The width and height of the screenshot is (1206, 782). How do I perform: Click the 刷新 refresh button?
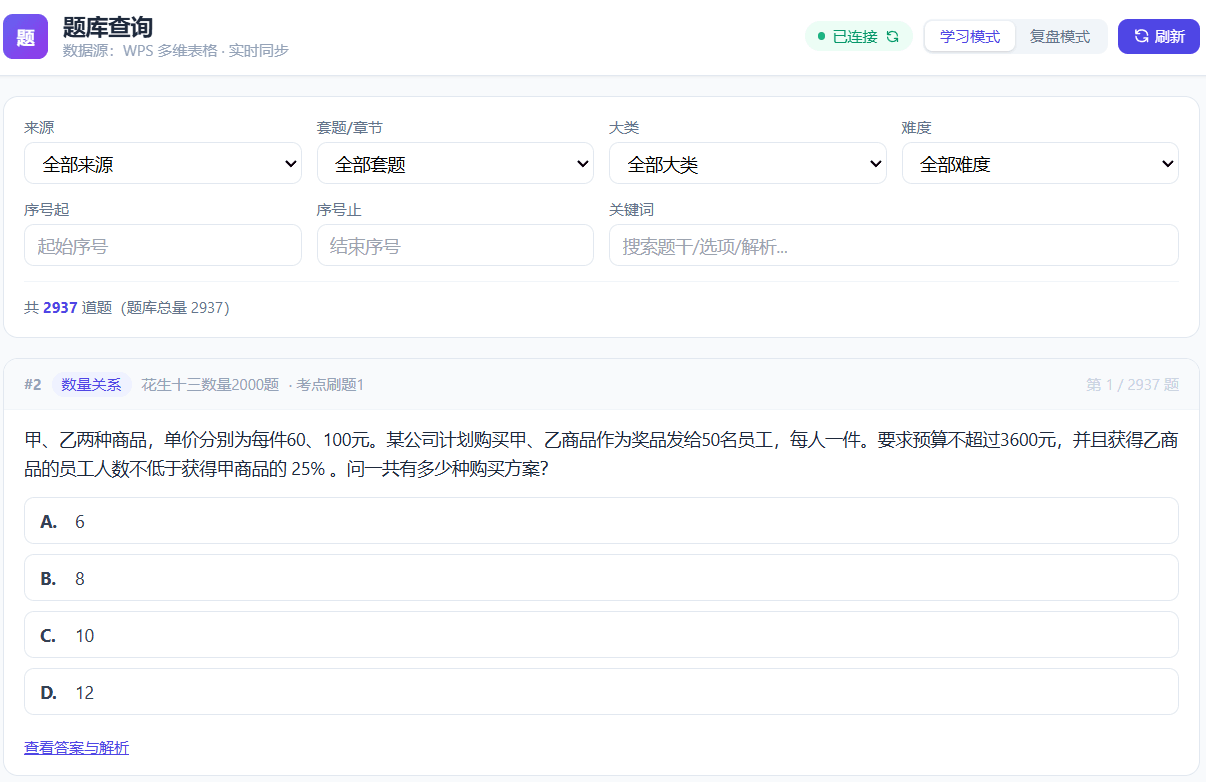(x=1159, y=37)
